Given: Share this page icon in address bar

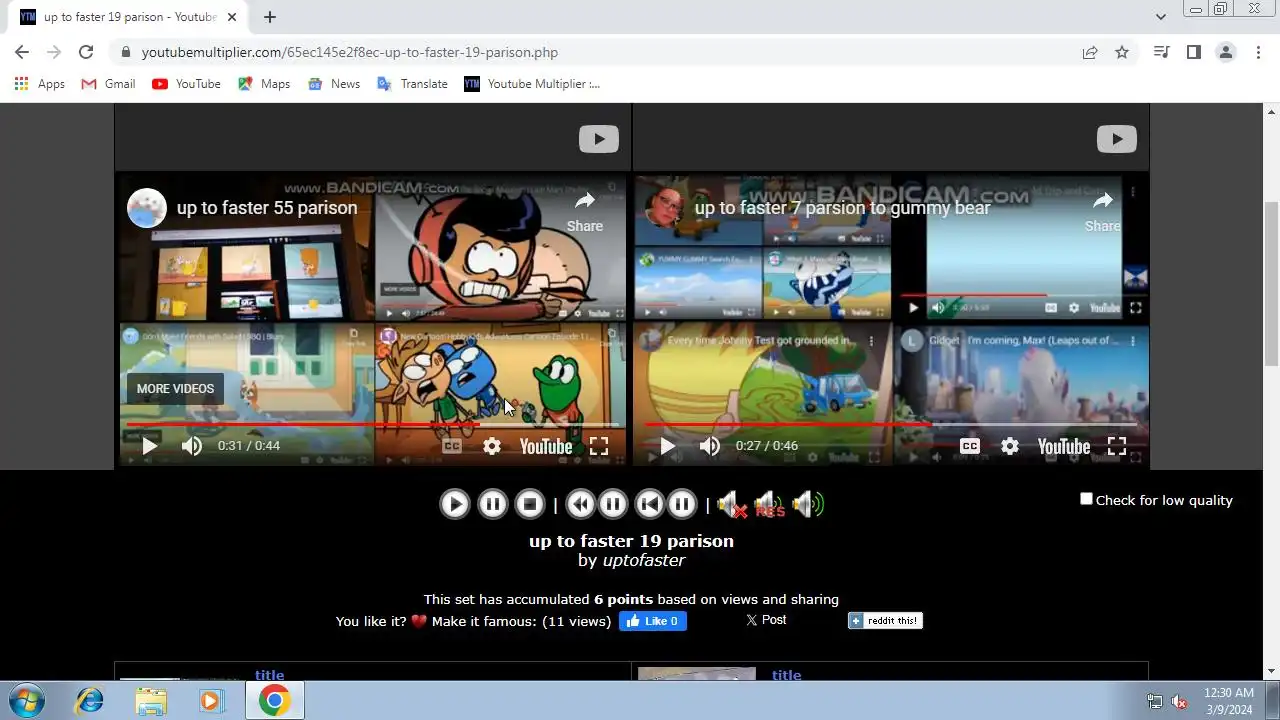Looking at the screenshot, I should point(1090,52).
